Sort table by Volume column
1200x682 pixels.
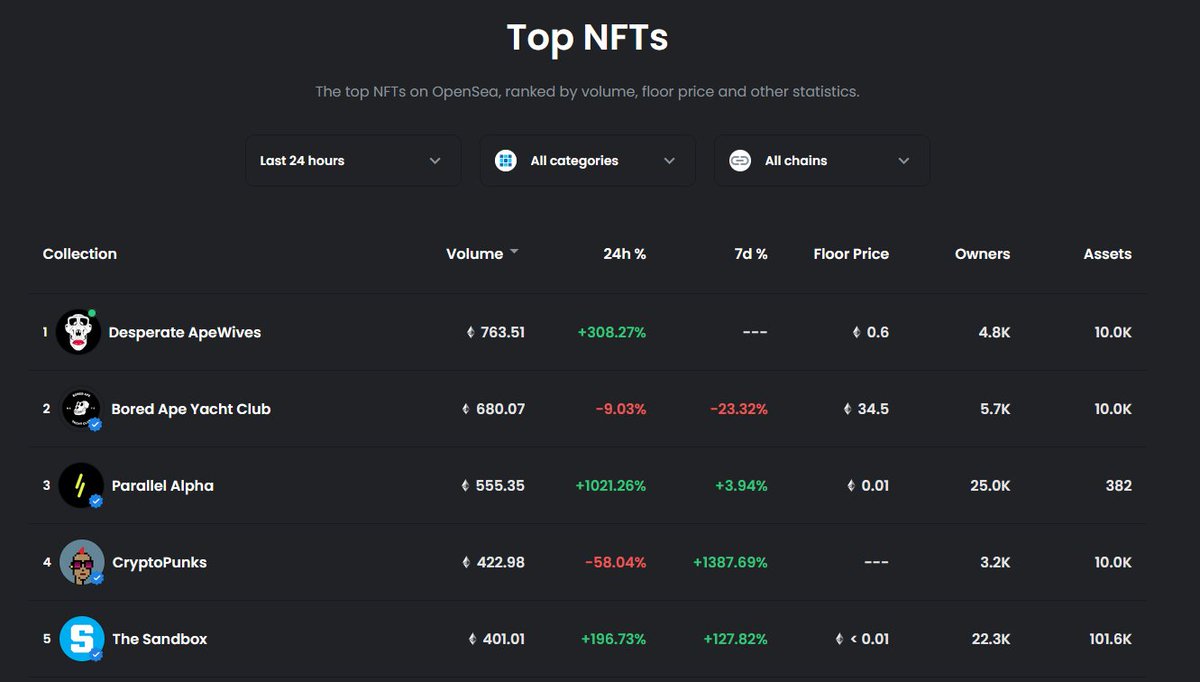475,254
